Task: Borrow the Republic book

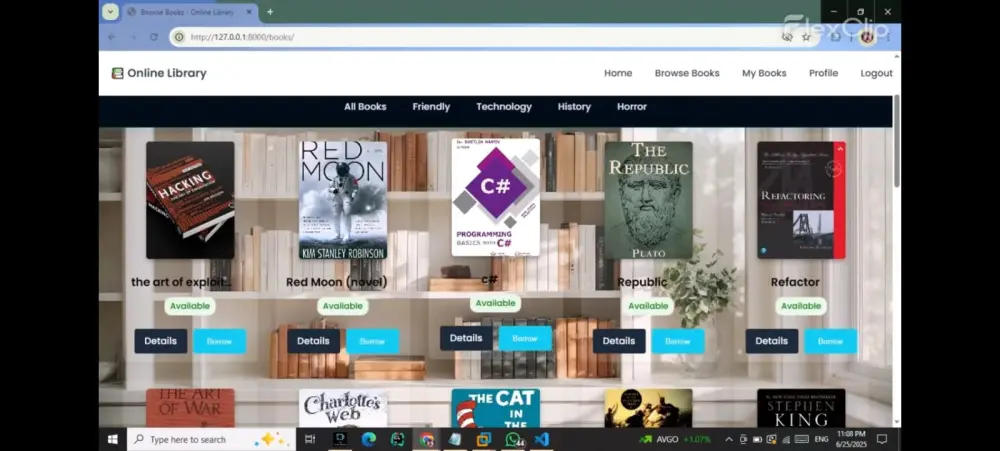Action: point(678,341)
